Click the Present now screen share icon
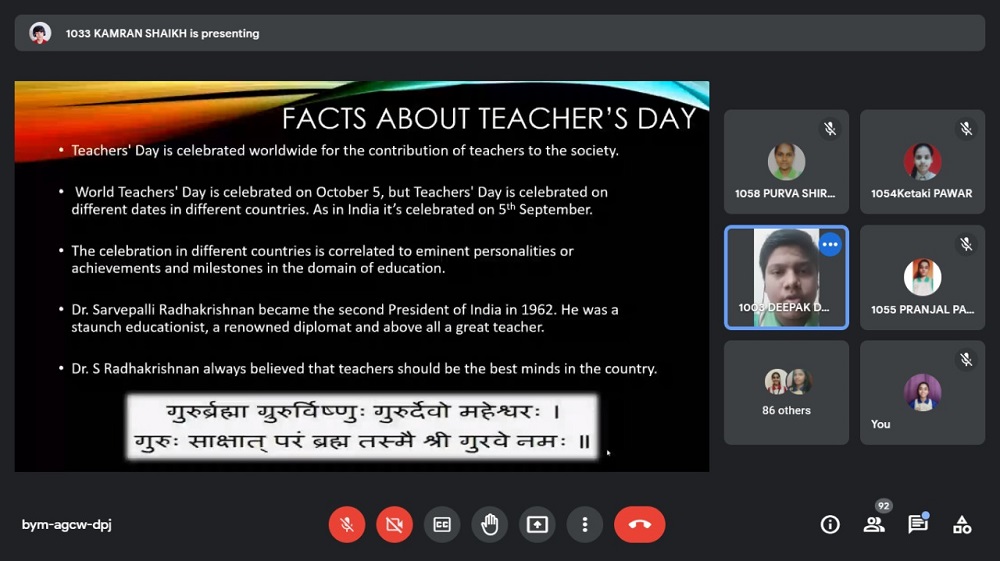The width and height of the screenshot is (1000, 561). point(538,524)
